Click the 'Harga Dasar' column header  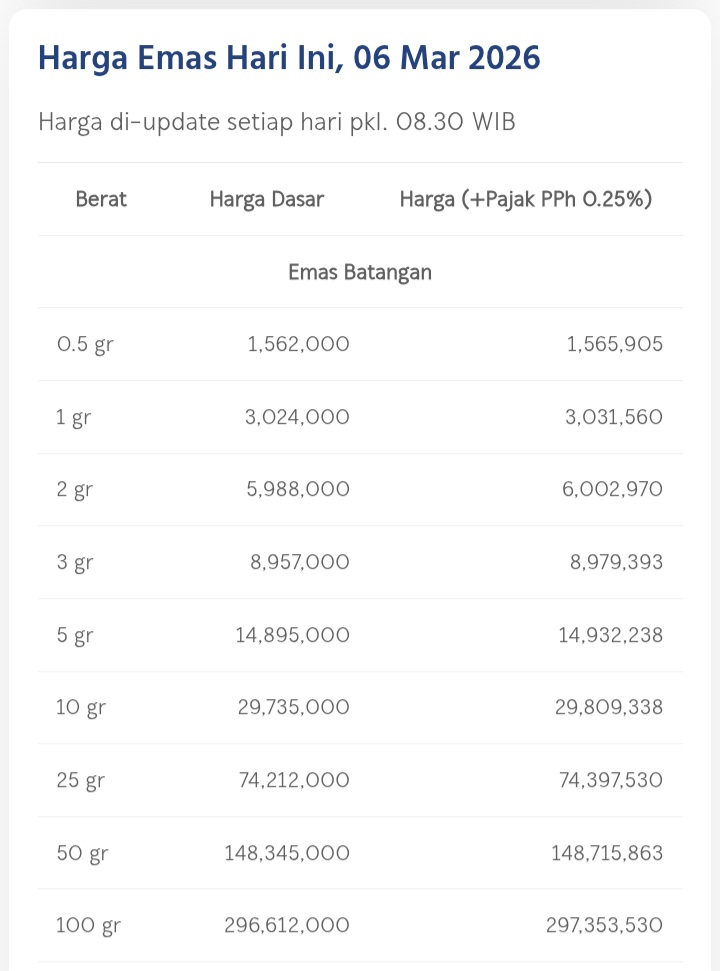[266, 199]
